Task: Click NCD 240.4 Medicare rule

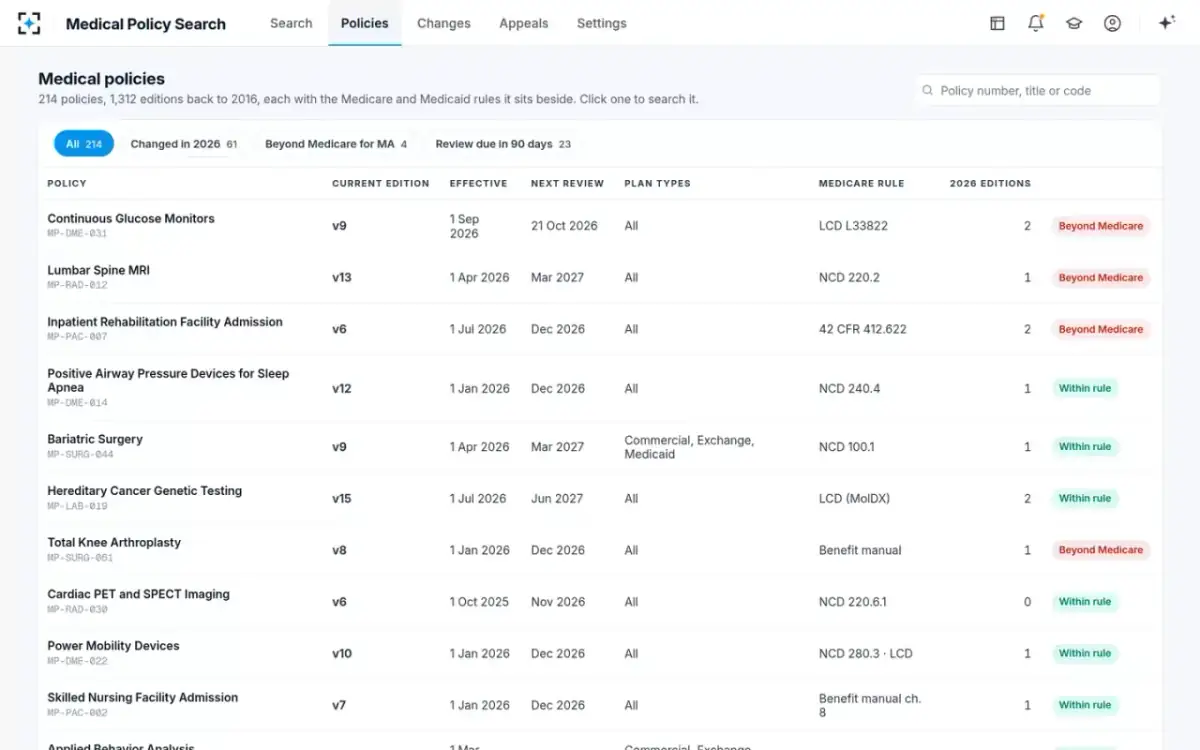Action: point(849,388)
